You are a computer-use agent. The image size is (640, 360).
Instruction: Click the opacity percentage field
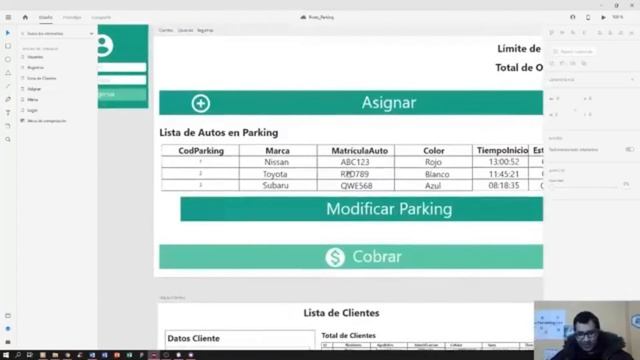[x=627, y=184]
